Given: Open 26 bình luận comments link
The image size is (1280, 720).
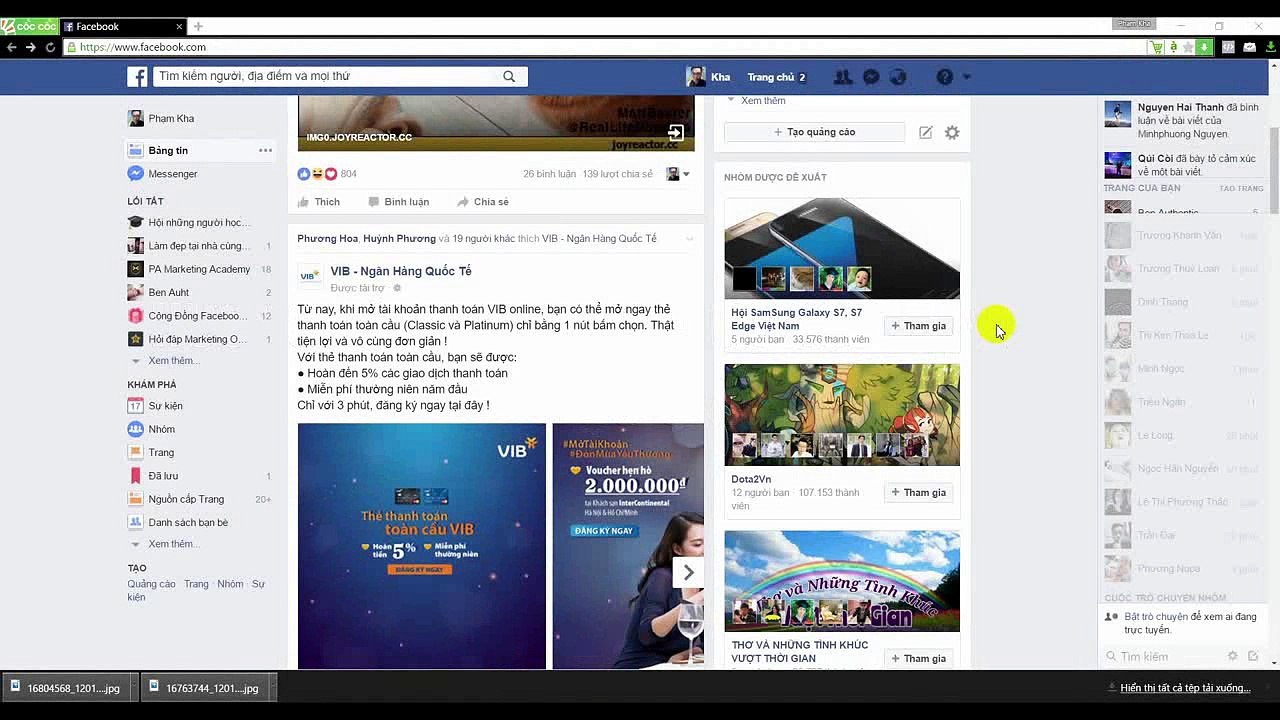Looking at the screenshot, I should (x=549, y=174).
